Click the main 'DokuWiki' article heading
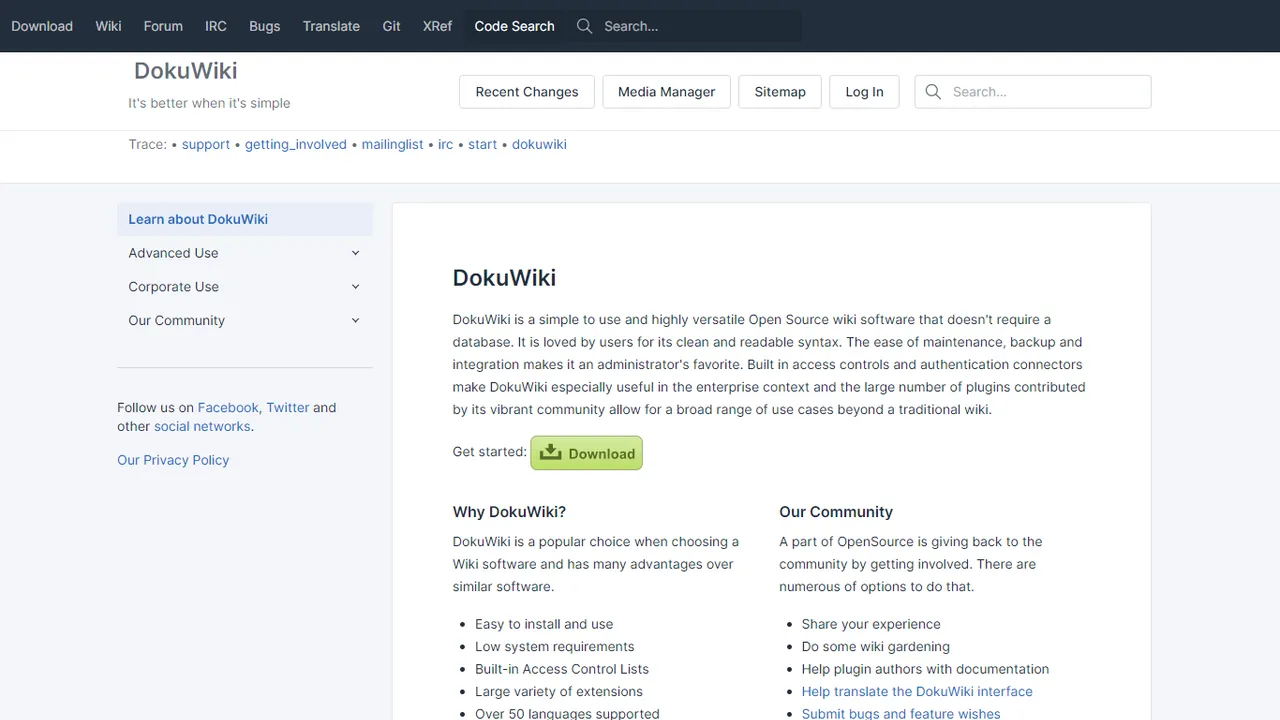Screen dimensions: 1280x720 point(504,278)
